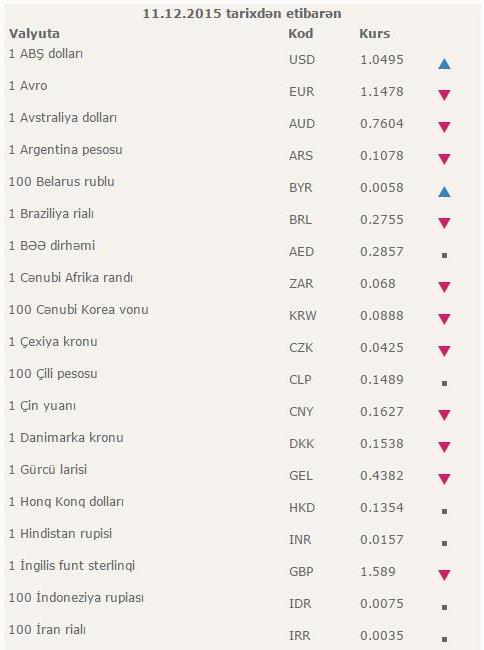
Task: Click the blue up arrow for USD
Action: pos(444,64)
